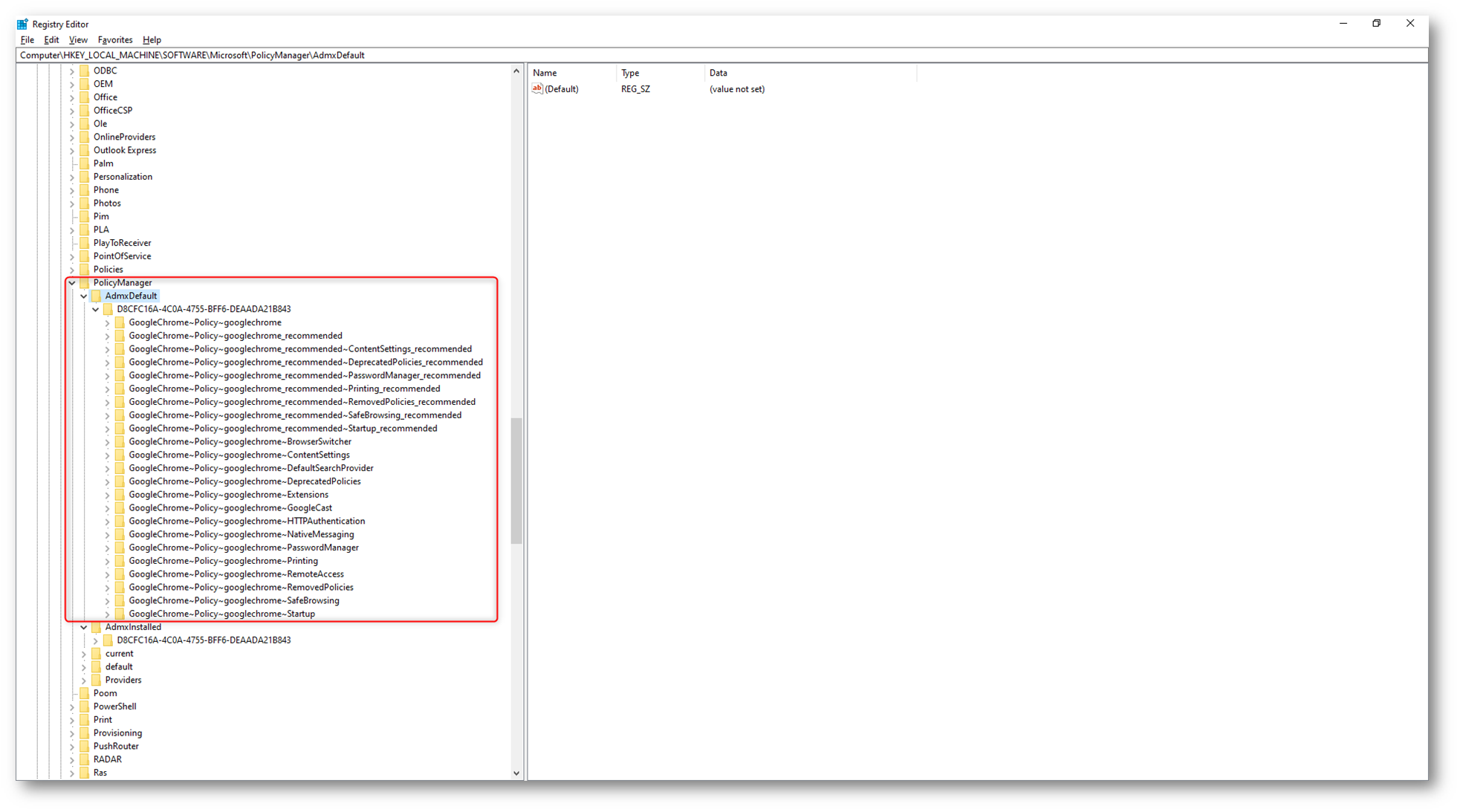The image size is (1460, 812).
Task: Select the PlayToReceiver folder icon
Action: [85, 243]
